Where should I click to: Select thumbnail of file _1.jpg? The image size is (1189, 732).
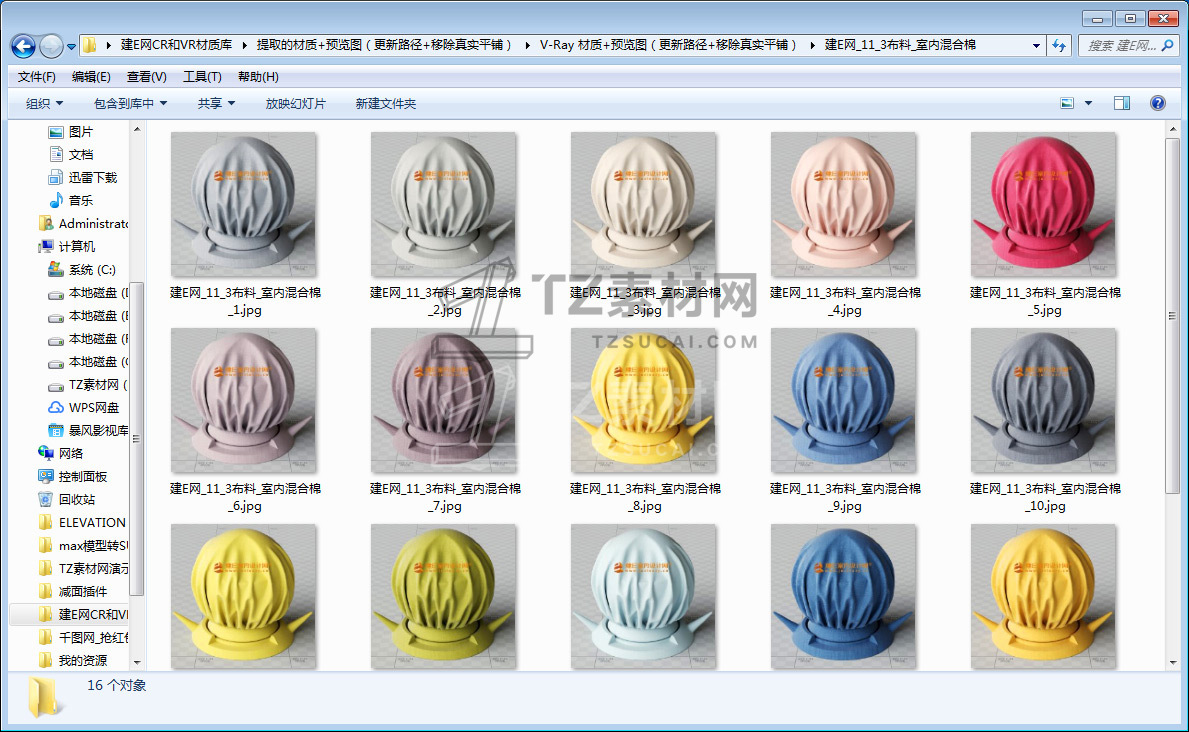(x=243, y=204)
